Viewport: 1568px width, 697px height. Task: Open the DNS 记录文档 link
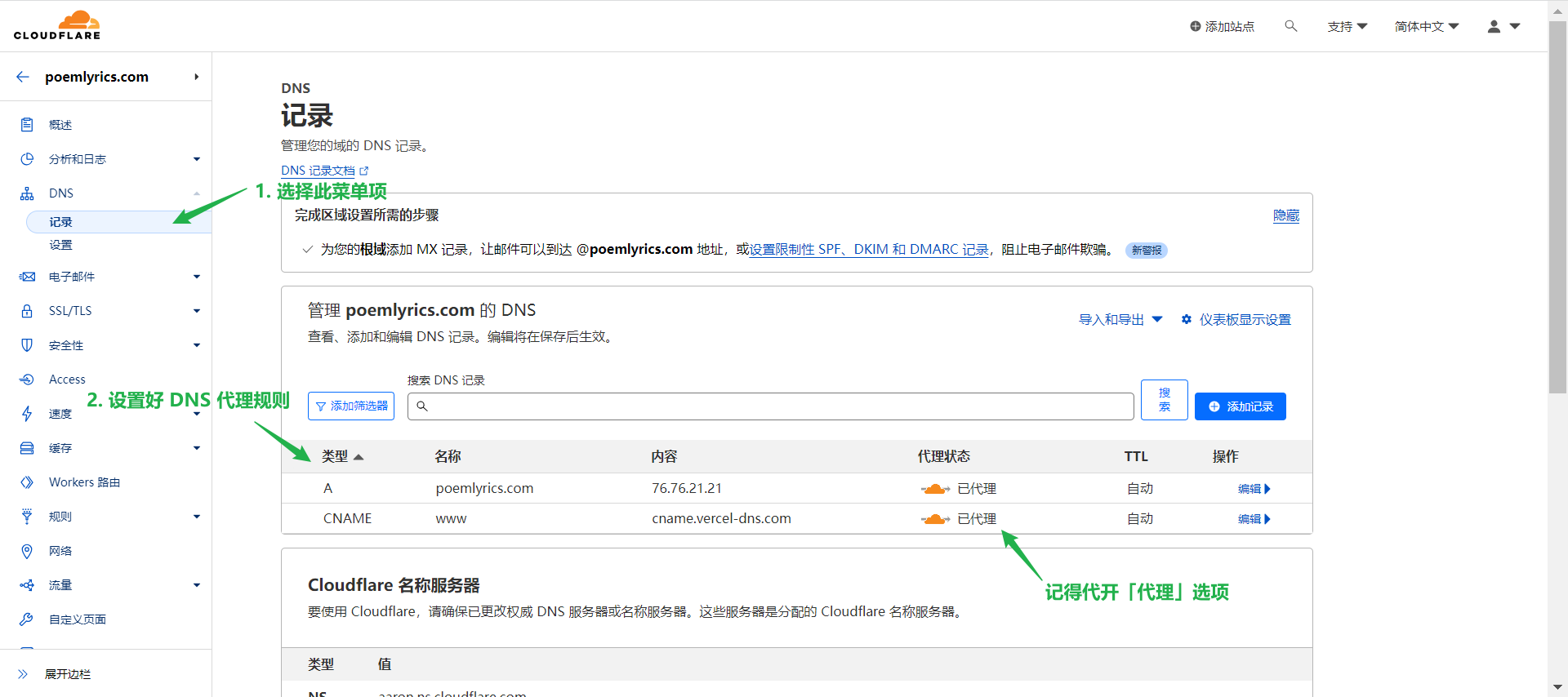click(318, 171)
